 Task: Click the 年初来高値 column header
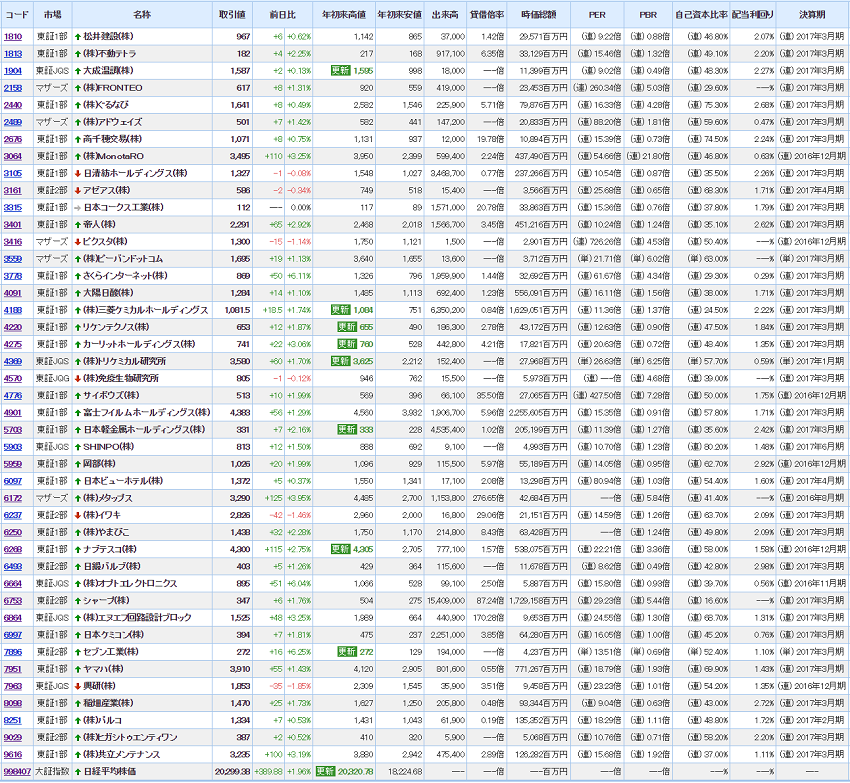(344, 15)
